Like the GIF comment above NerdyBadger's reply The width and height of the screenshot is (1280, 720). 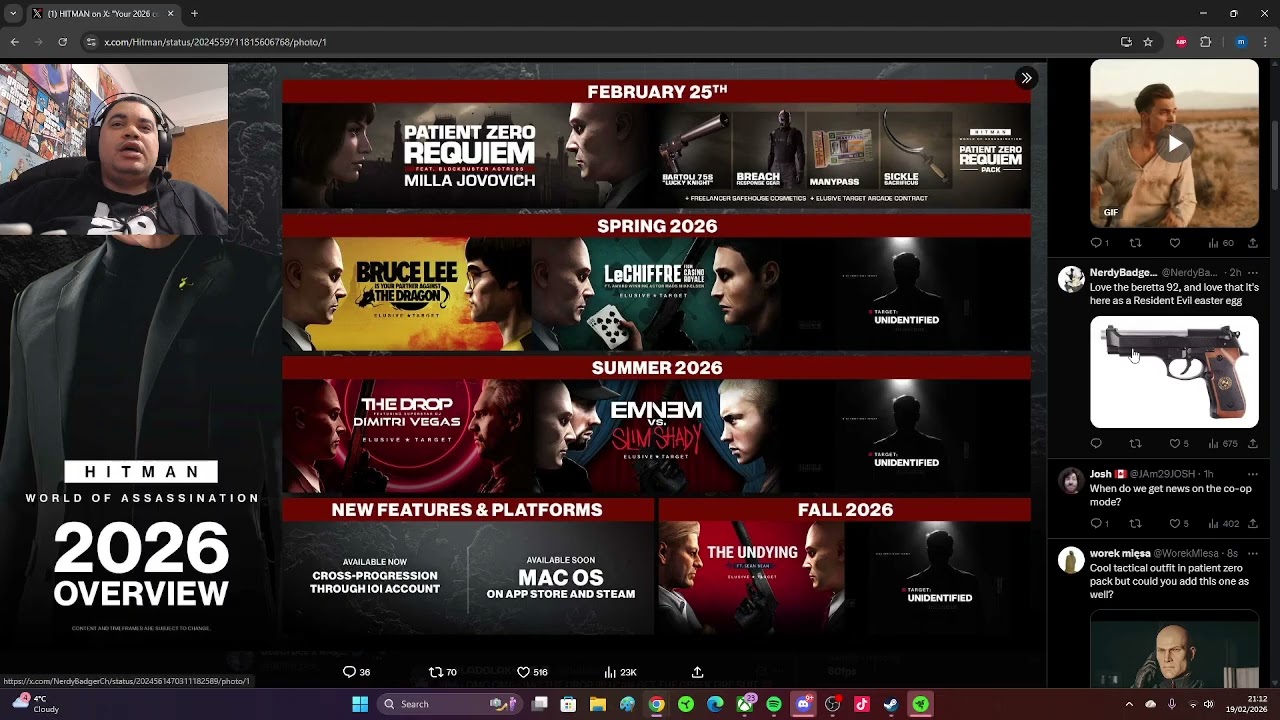click(x=1175, y=243)
